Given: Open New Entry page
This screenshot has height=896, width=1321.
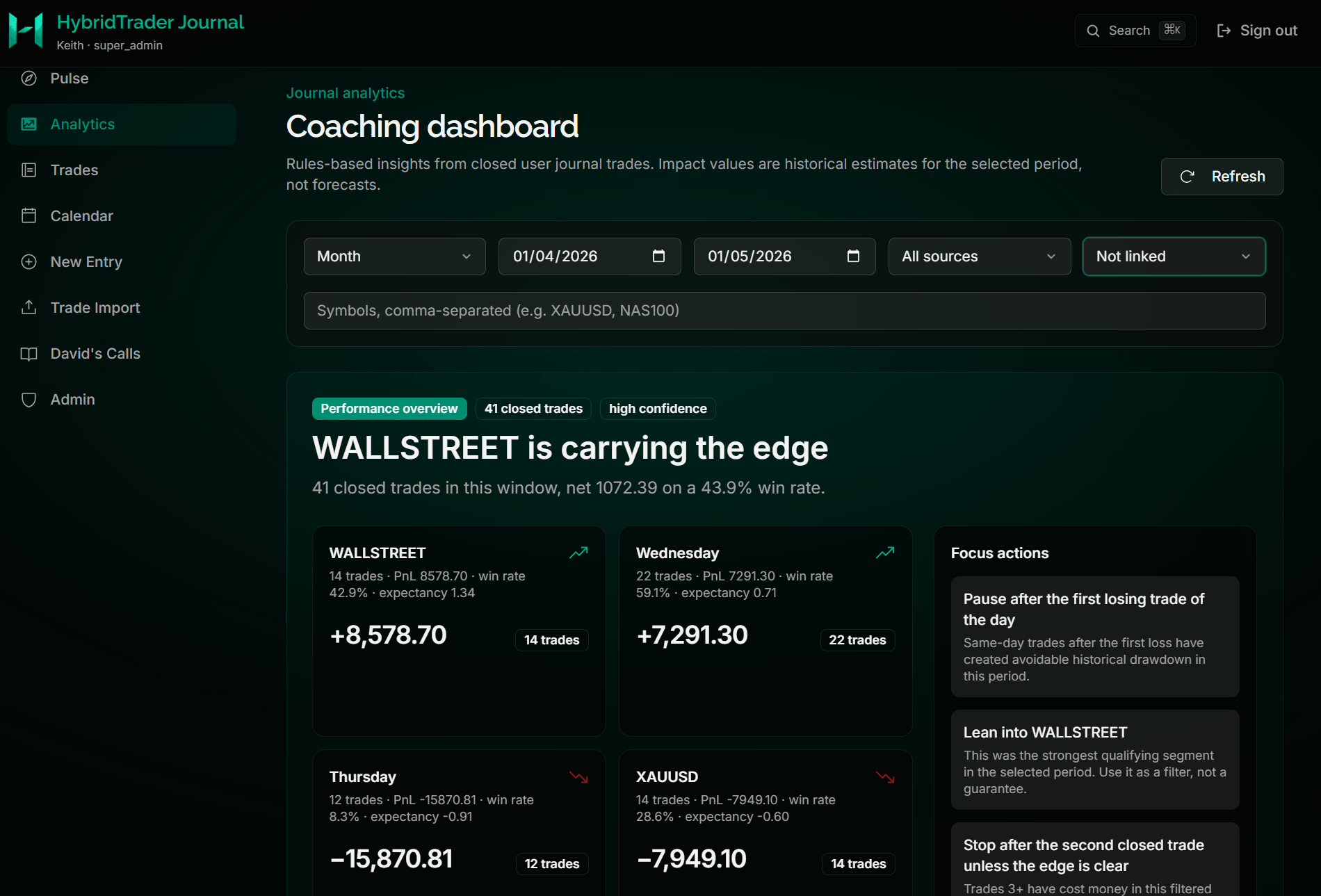Looking at the screenshot, I should [122, 262].
